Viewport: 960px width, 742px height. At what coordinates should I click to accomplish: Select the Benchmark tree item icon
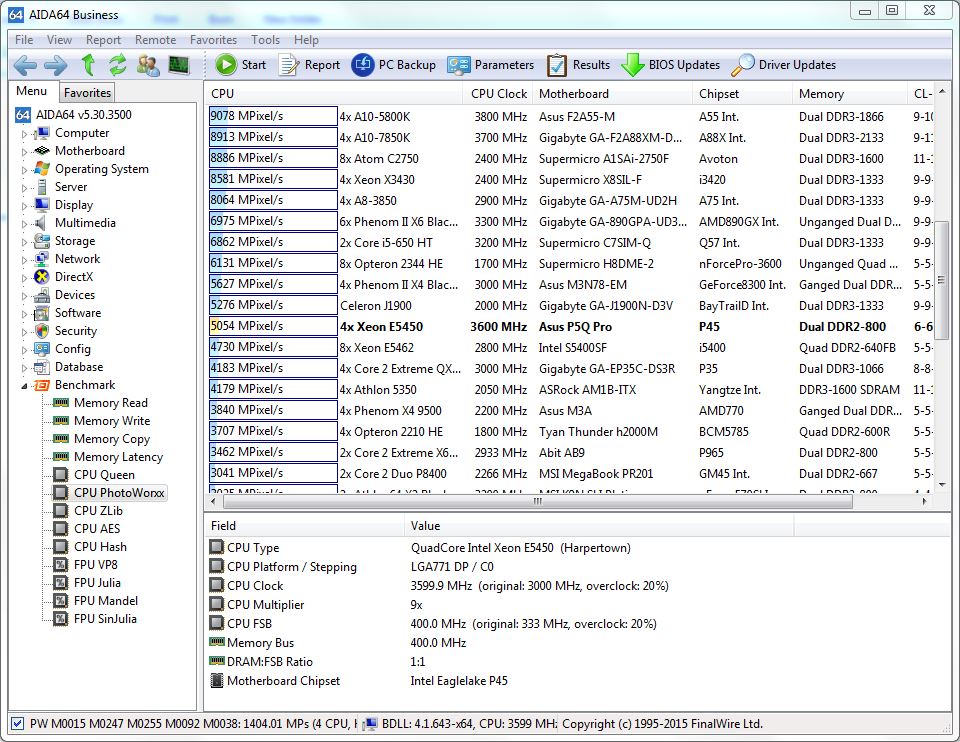click(42, 385)
